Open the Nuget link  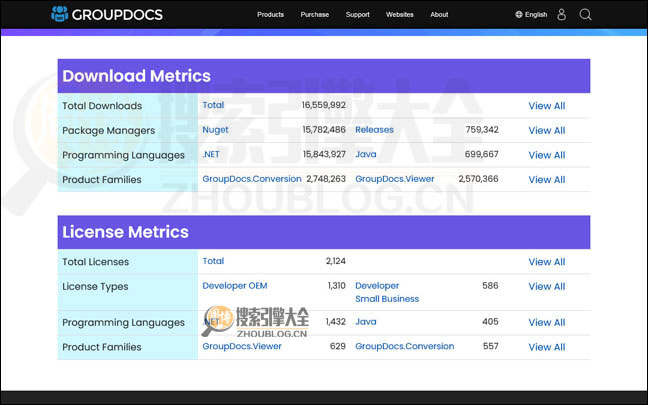click(x=215, y=130)
